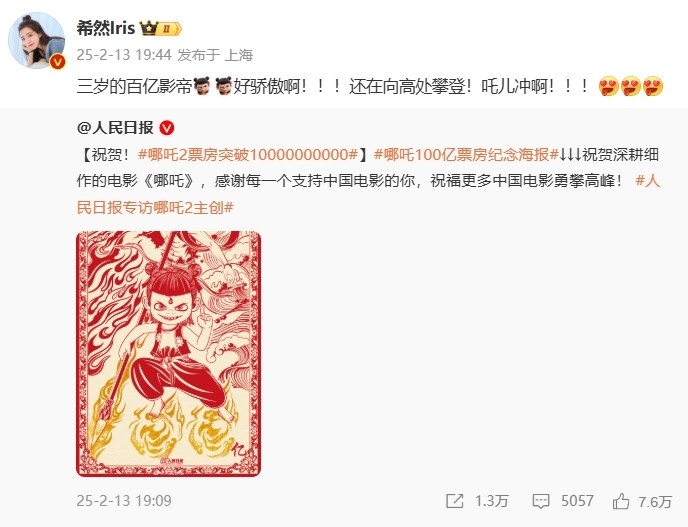The height and width of the screenshot is (527, 688).
Task: Open 希然Iris profile avatar
Action: pyautogui.click(x=36, y=40)
